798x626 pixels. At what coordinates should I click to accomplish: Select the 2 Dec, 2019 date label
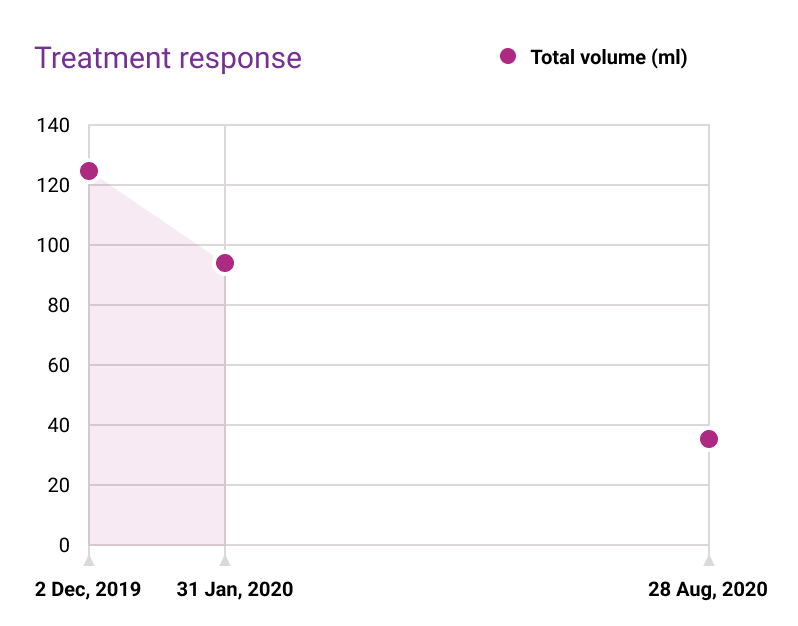point(89,589)
